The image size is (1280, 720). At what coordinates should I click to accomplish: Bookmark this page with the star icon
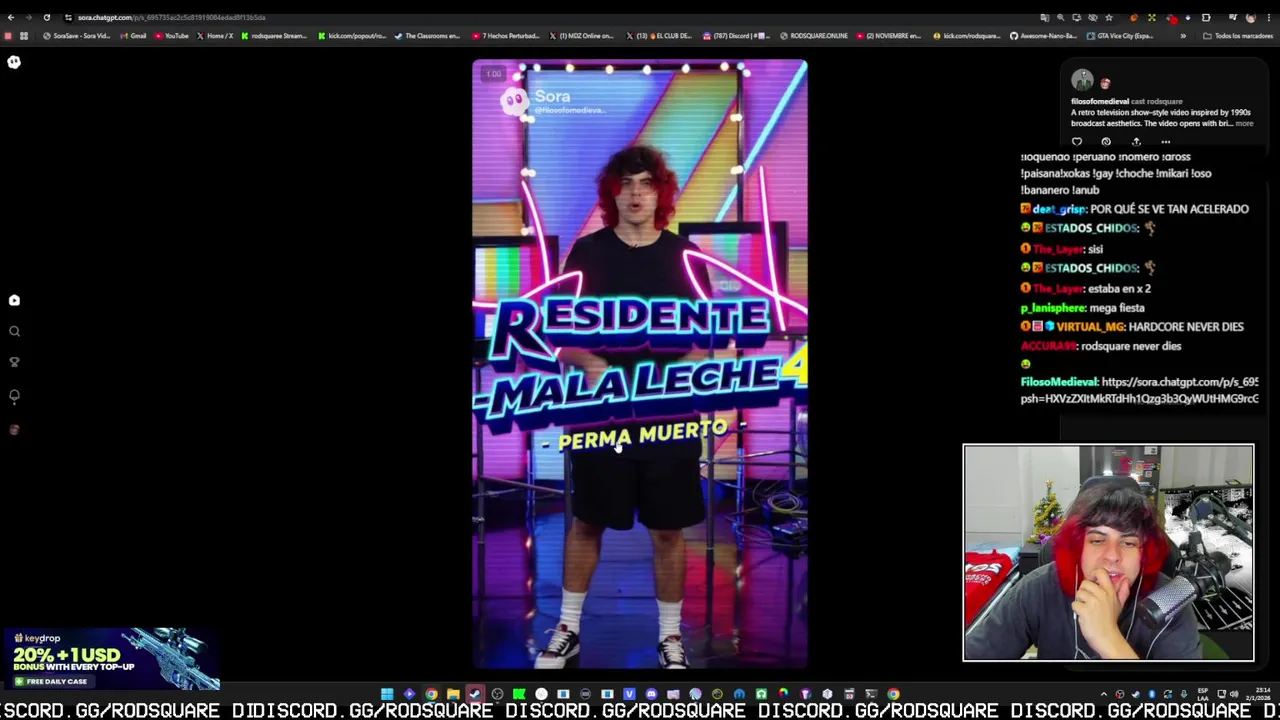tap(1108, 17)
